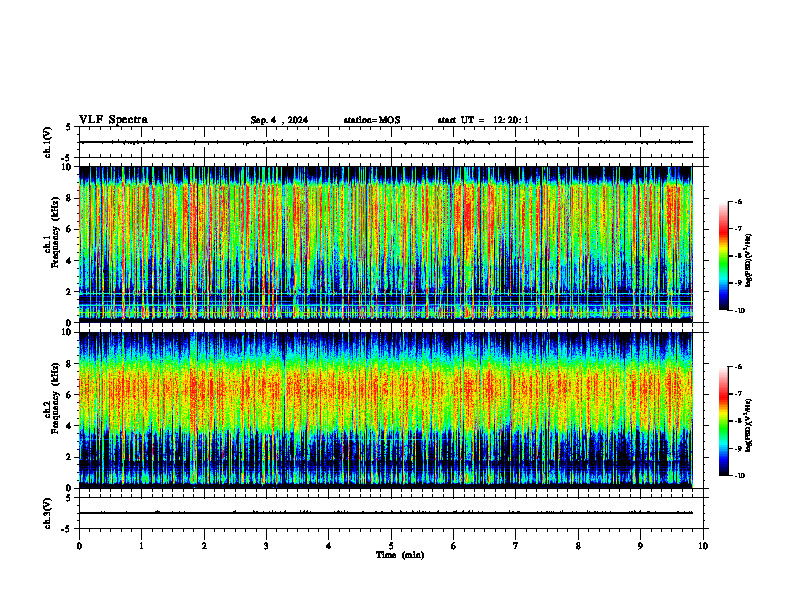
Task: Click the 'Time (min)' axis label
Action: pos(400,555)
